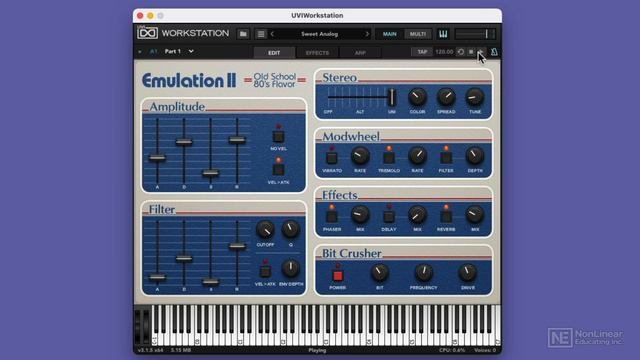Click the Stereo COLOR knob
The image size is (640, 360).
[x=417, y=97]
